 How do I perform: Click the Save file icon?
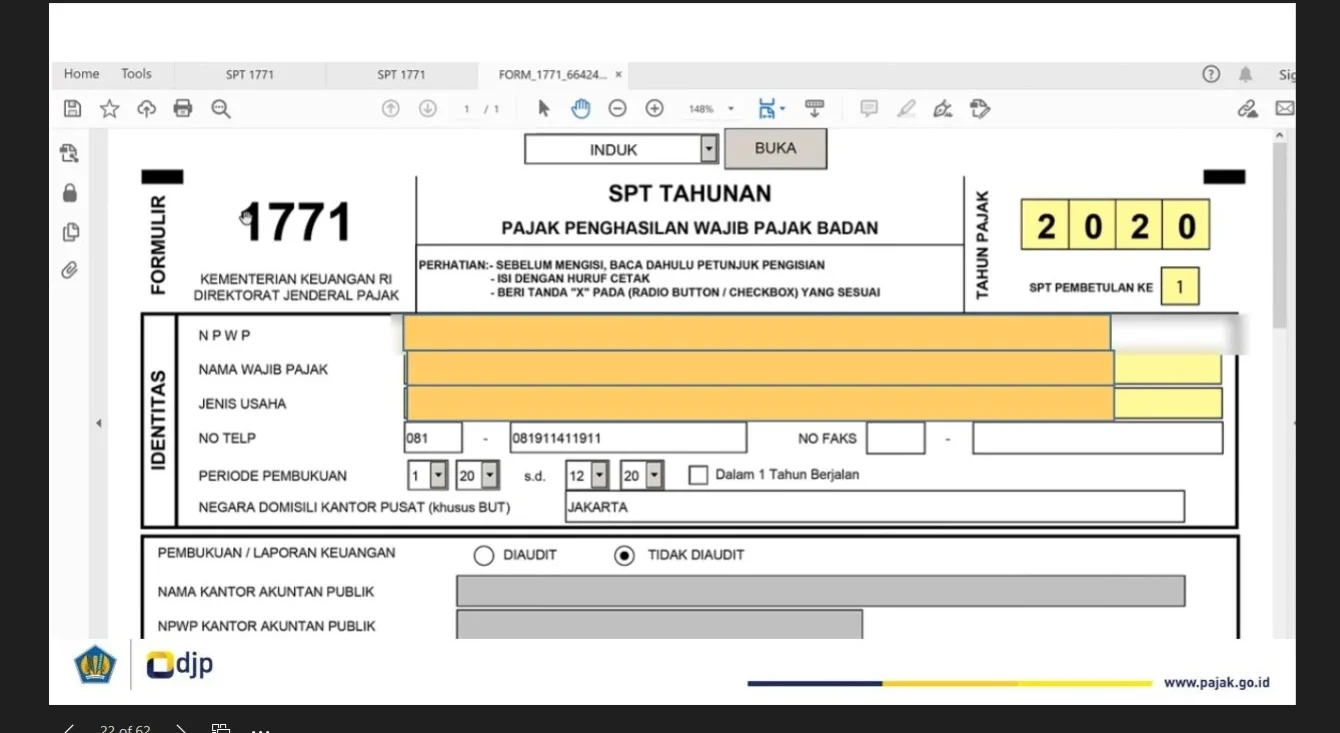(x=72, y=109)
